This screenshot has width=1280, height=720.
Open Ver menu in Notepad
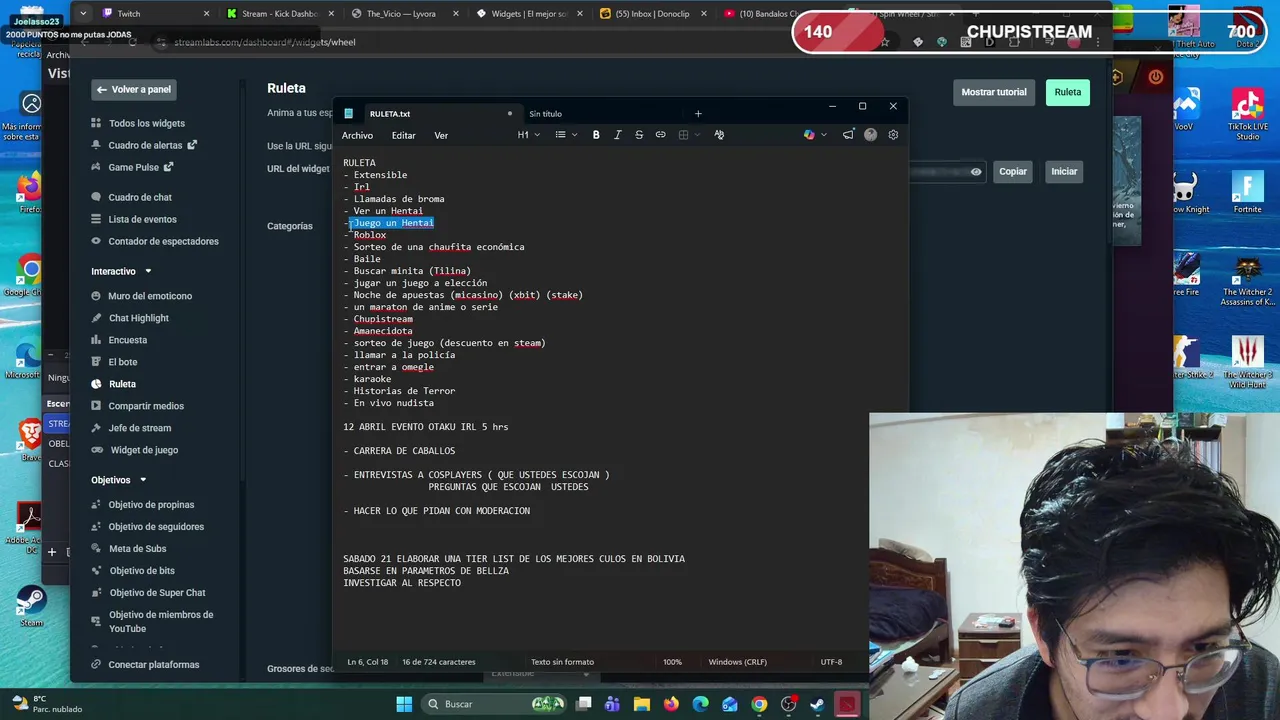(441, 135)
